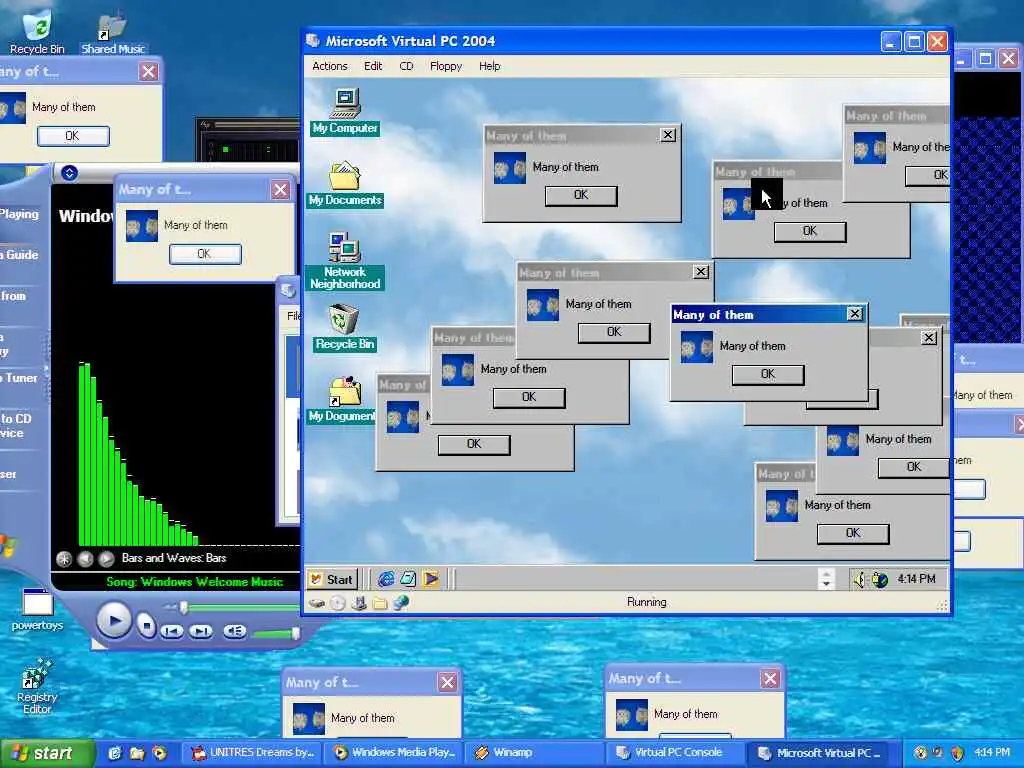
Task: Select next visualization arrow in Media Player
Action: click(x=106, y=558)
